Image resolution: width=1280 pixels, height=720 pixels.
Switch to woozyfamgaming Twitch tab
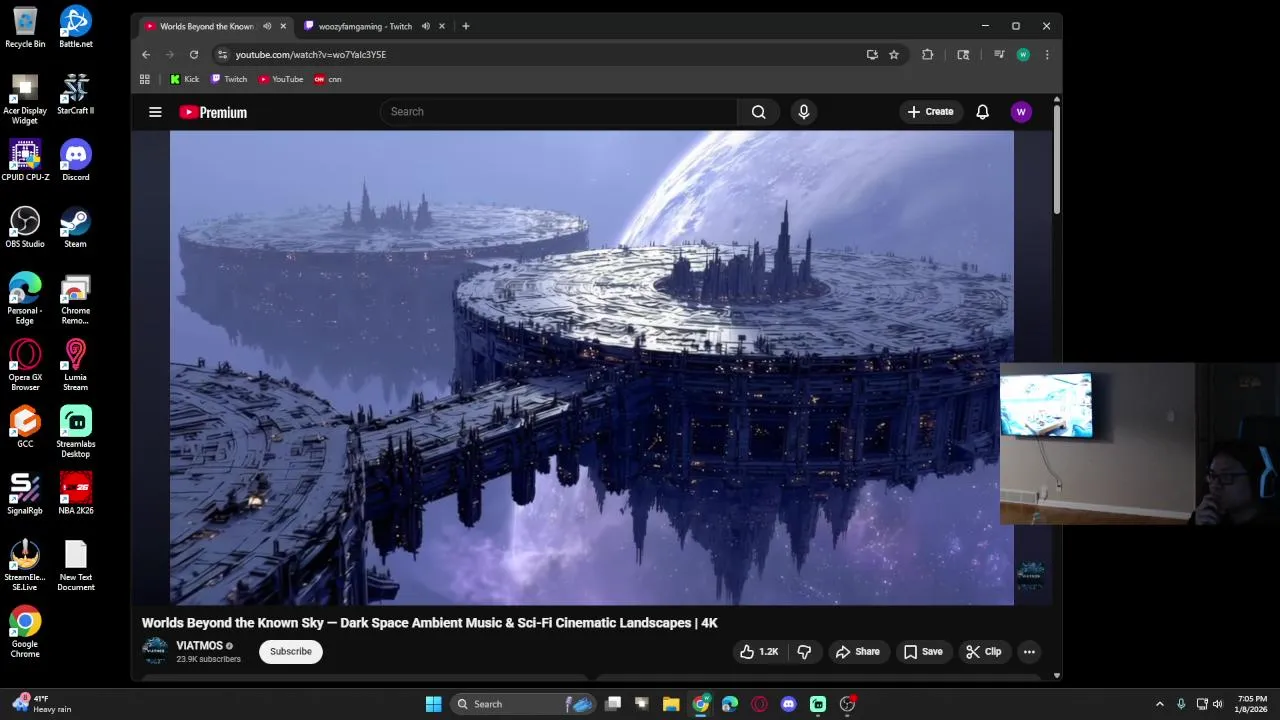click(x=366, y=26)
